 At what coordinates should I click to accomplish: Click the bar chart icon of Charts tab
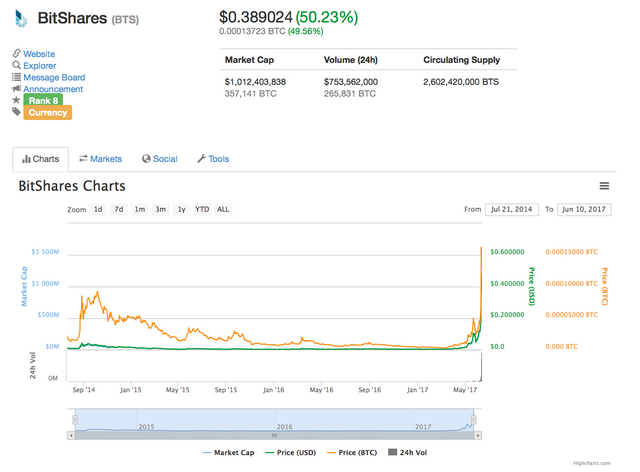26,159
